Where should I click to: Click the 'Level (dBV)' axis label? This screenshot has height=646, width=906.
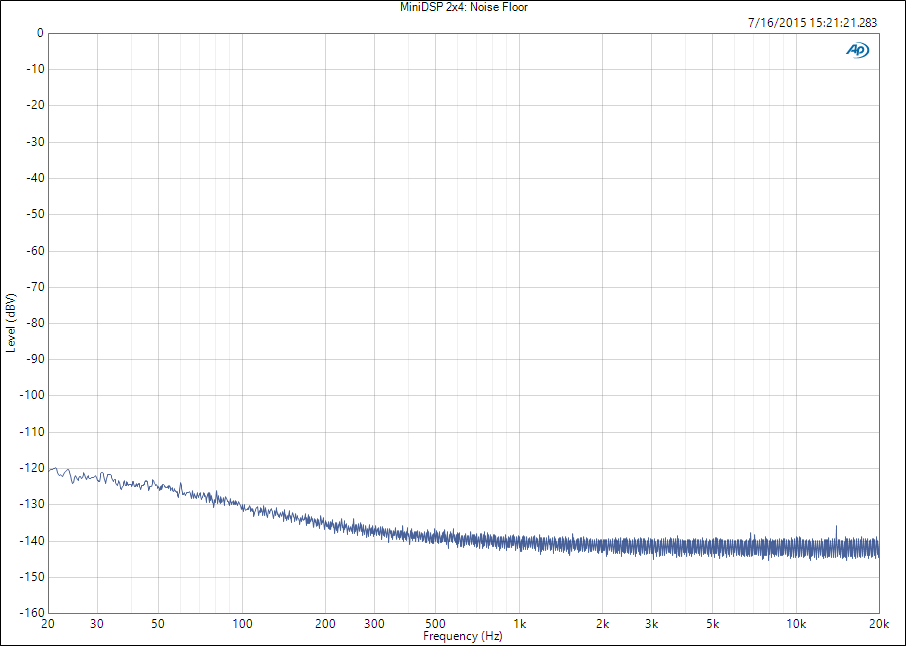[x=11, y=323]
